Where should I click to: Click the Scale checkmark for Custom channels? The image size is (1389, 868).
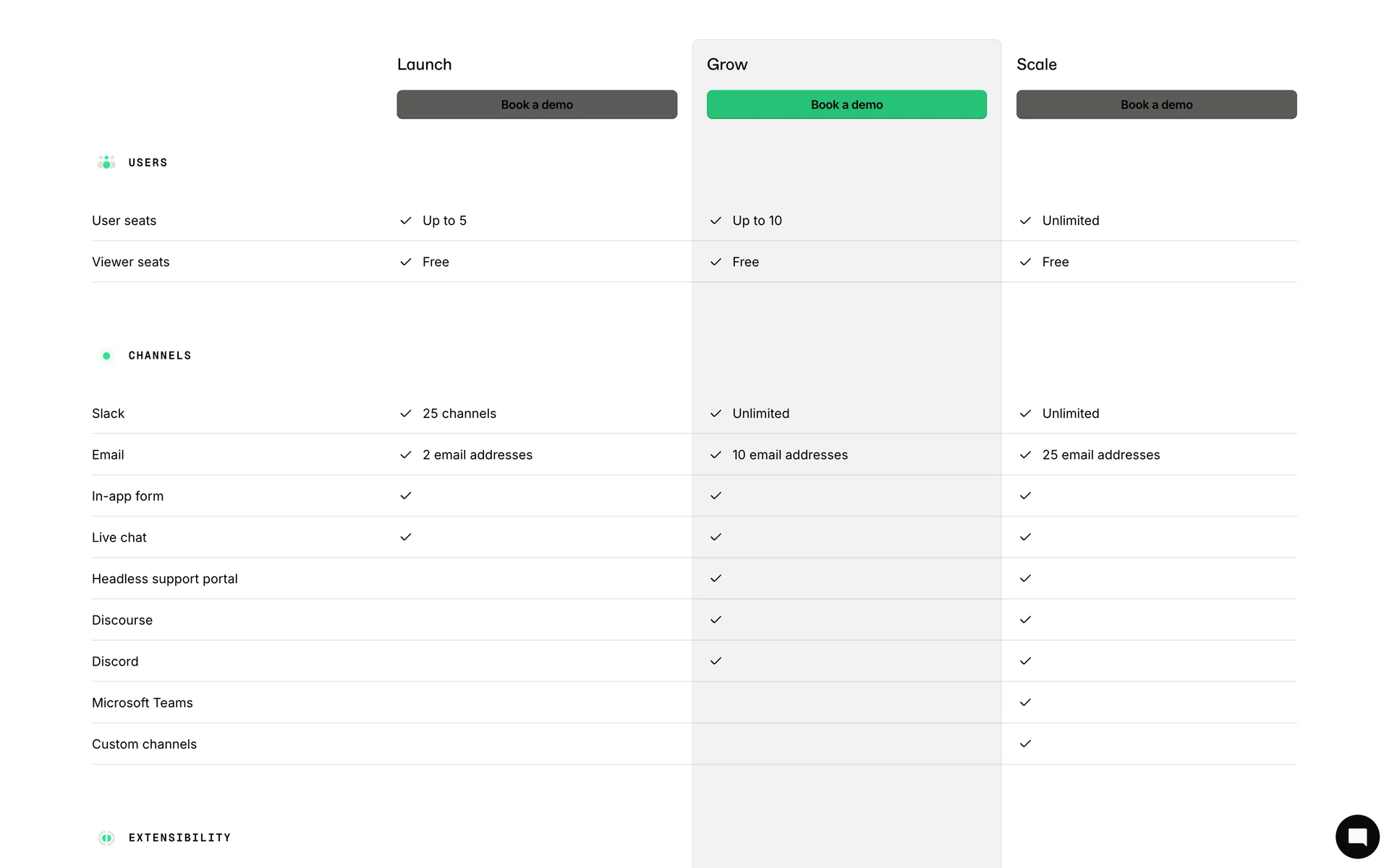[1025, 744]
